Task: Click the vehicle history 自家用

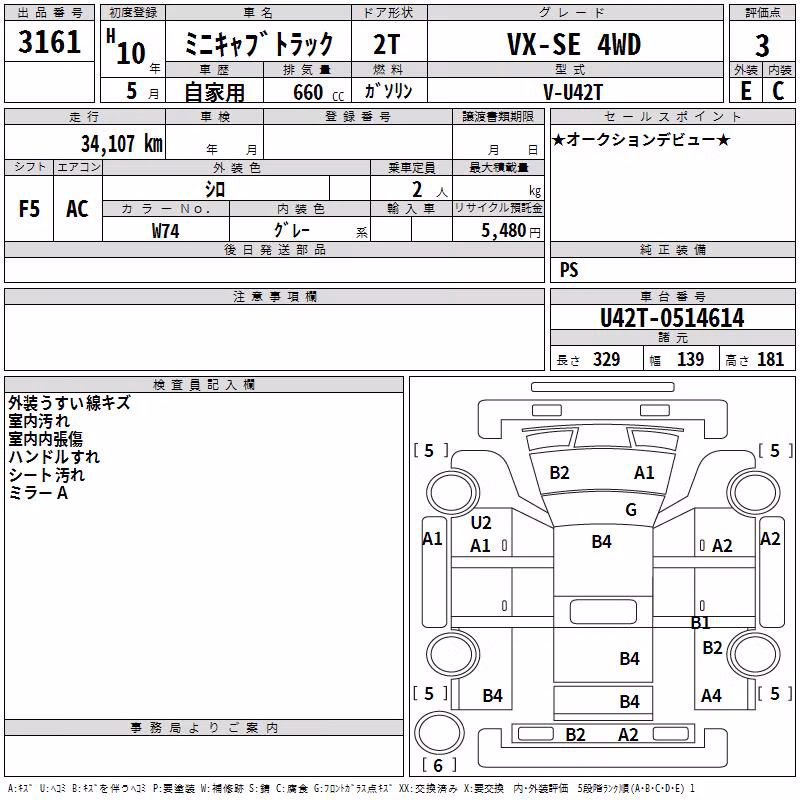Action: (x=214, y=92)
